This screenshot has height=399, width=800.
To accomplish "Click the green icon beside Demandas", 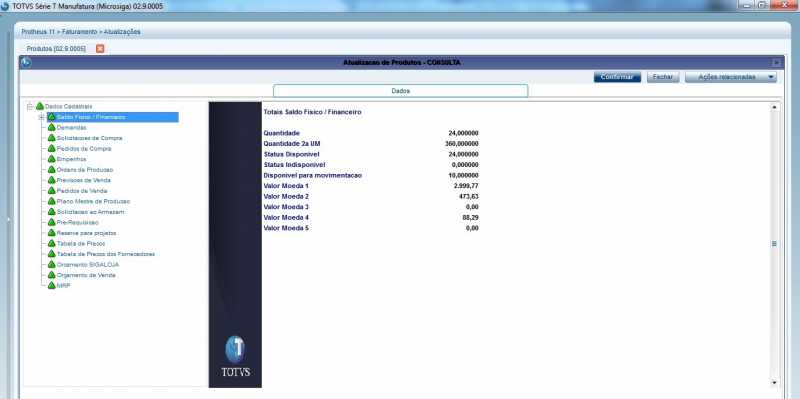I will point(52,128).
